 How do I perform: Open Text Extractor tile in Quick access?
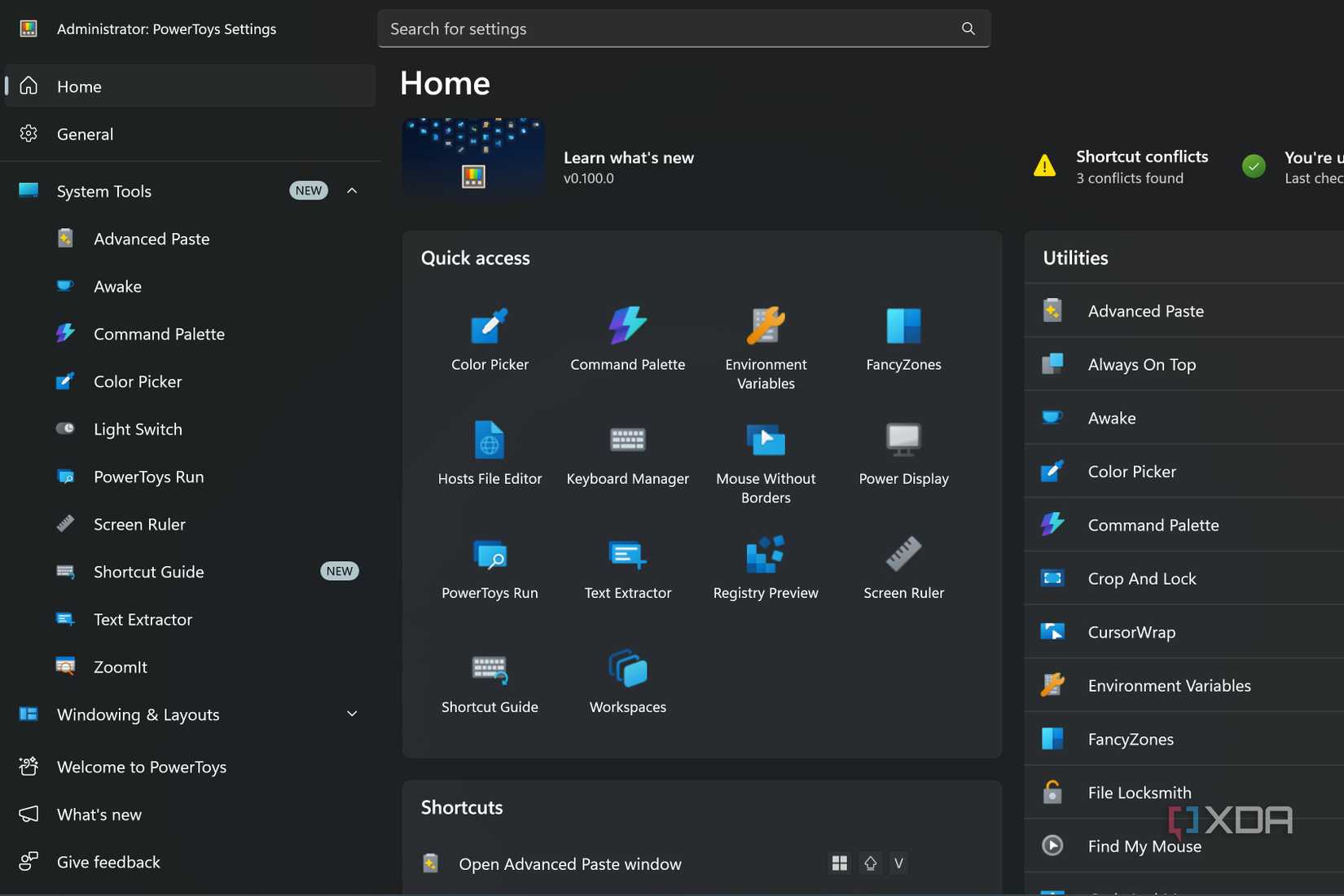(627, 568)
